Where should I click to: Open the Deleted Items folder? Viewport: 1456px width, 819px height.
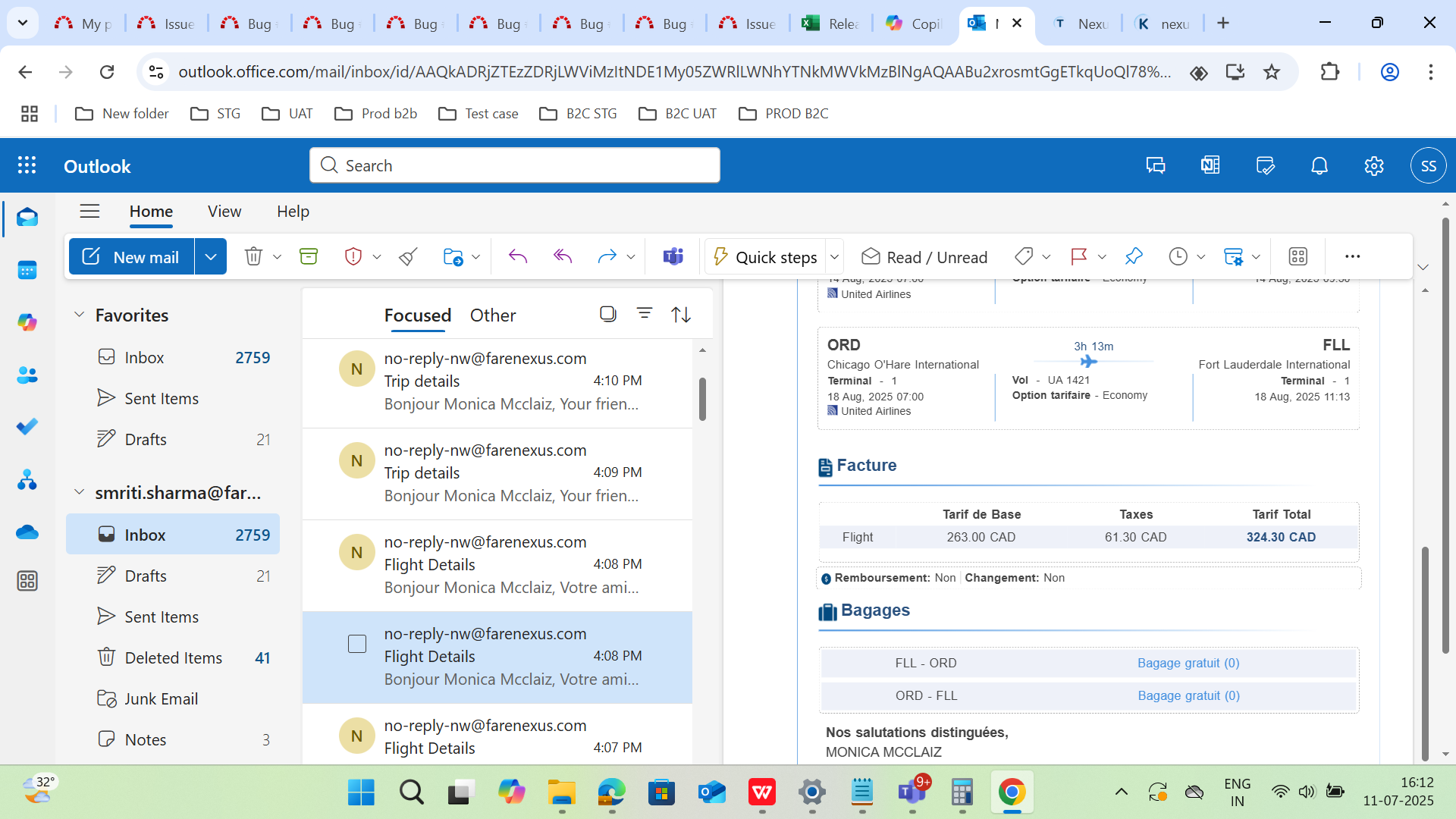pyautogui.click(x=173, y=657)
